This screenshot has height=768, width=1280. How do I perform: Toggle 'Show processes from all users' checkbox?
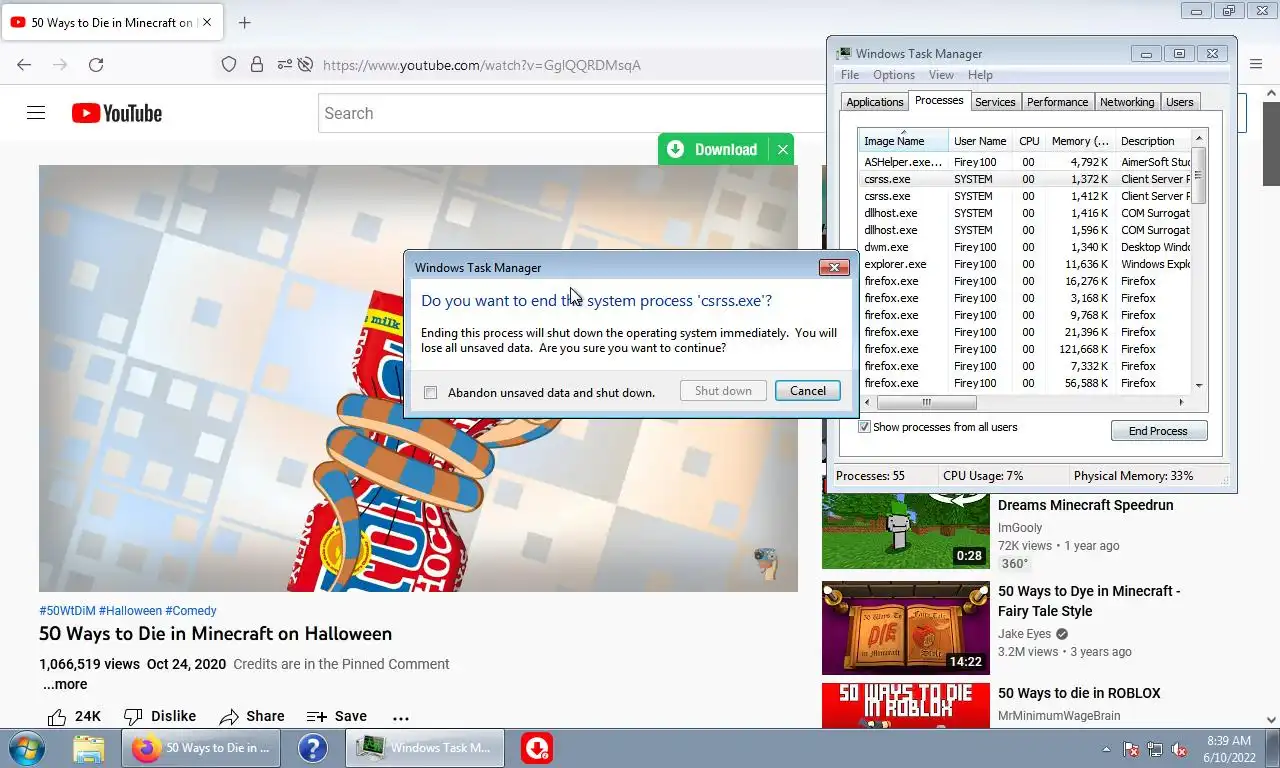(865, 427)
